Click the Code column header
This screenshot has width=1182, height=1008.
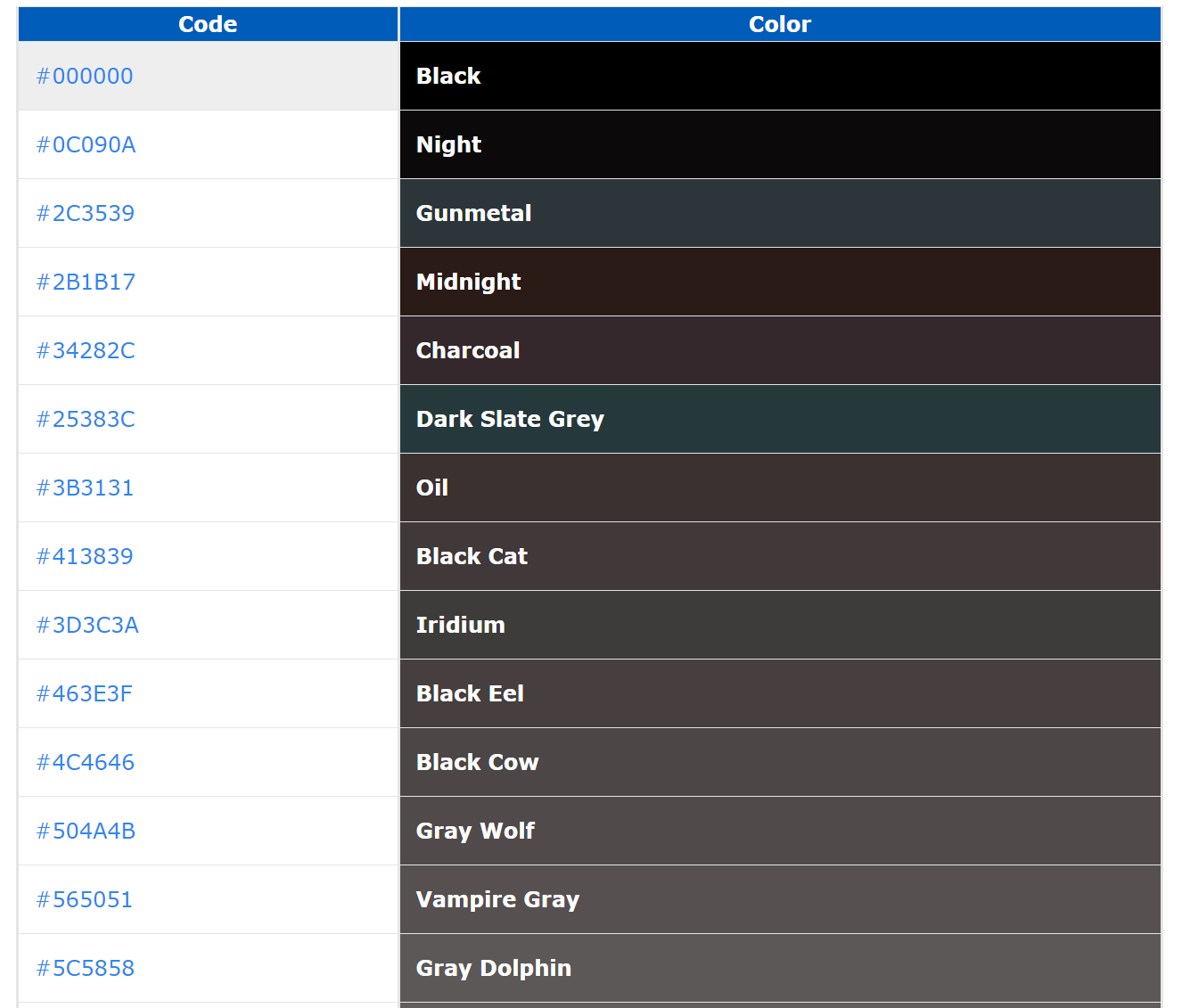(207, 24)
